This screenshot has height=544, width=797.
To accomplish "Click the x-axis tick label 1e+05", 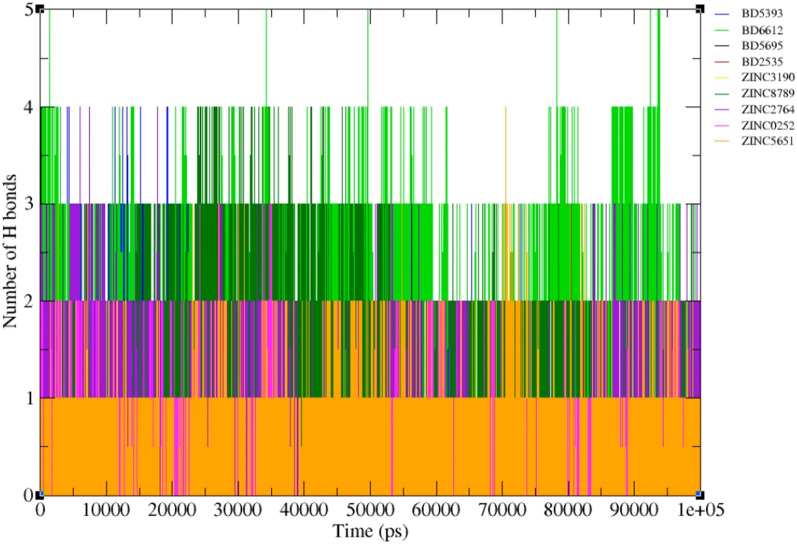I will (700, 509).
